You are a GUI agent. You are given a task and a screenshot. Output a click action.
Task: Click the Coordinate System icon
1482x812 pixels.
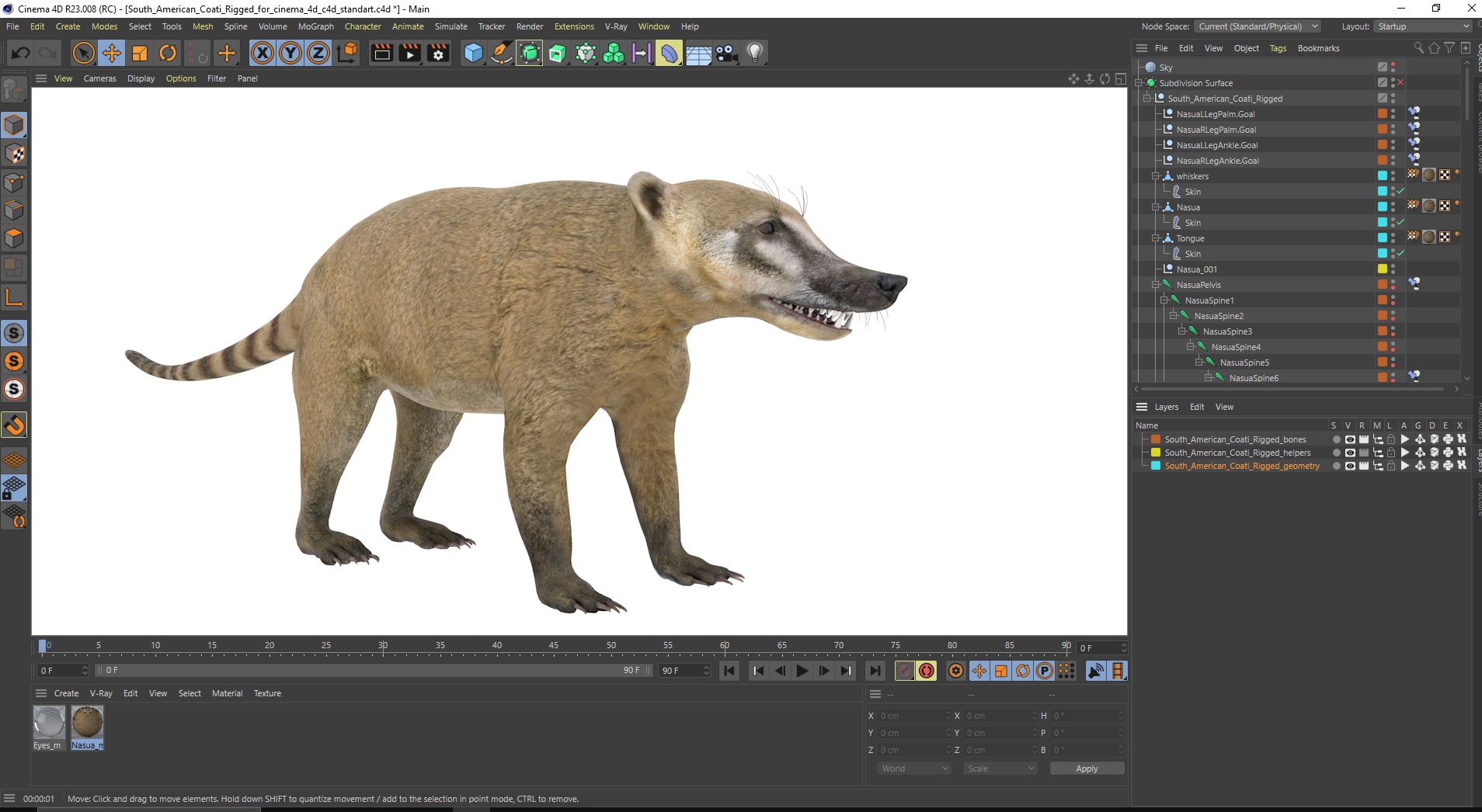tap(348, 53)
